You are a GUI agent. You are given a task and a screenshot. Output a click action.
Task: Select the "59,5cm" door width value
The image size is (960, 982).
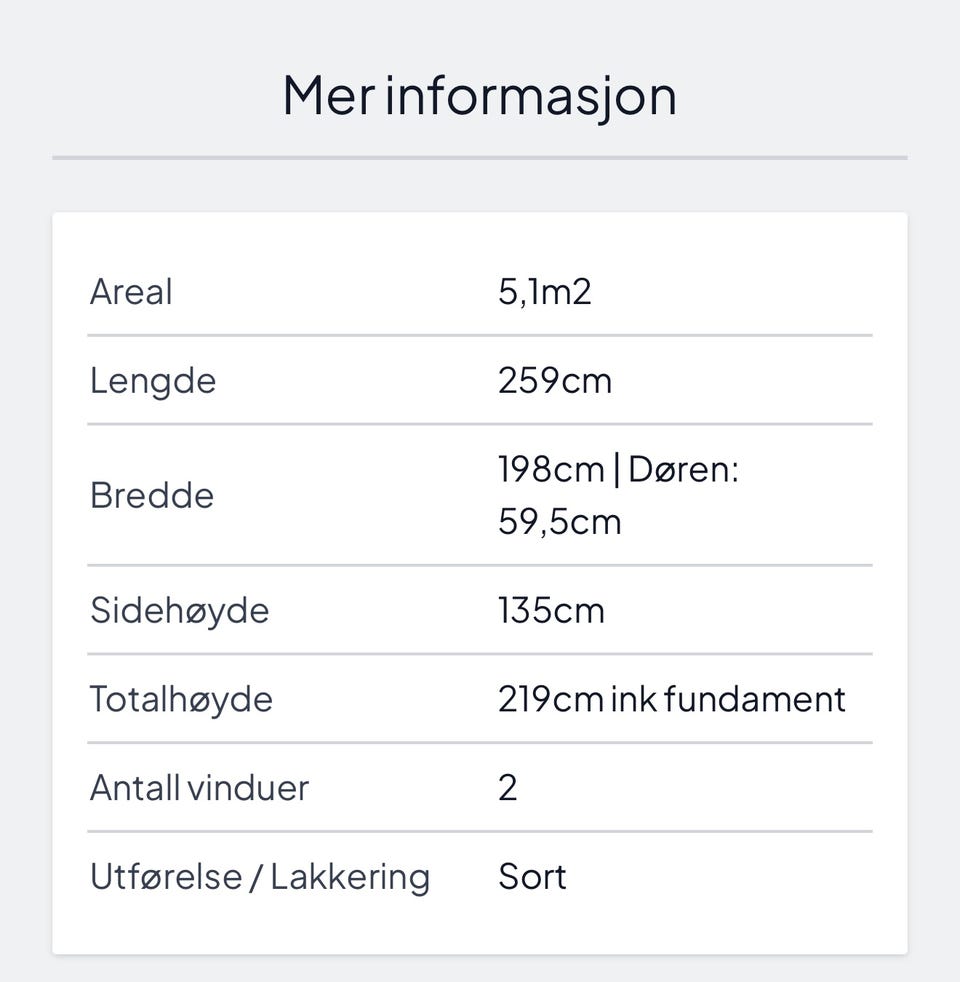(560, 522)
